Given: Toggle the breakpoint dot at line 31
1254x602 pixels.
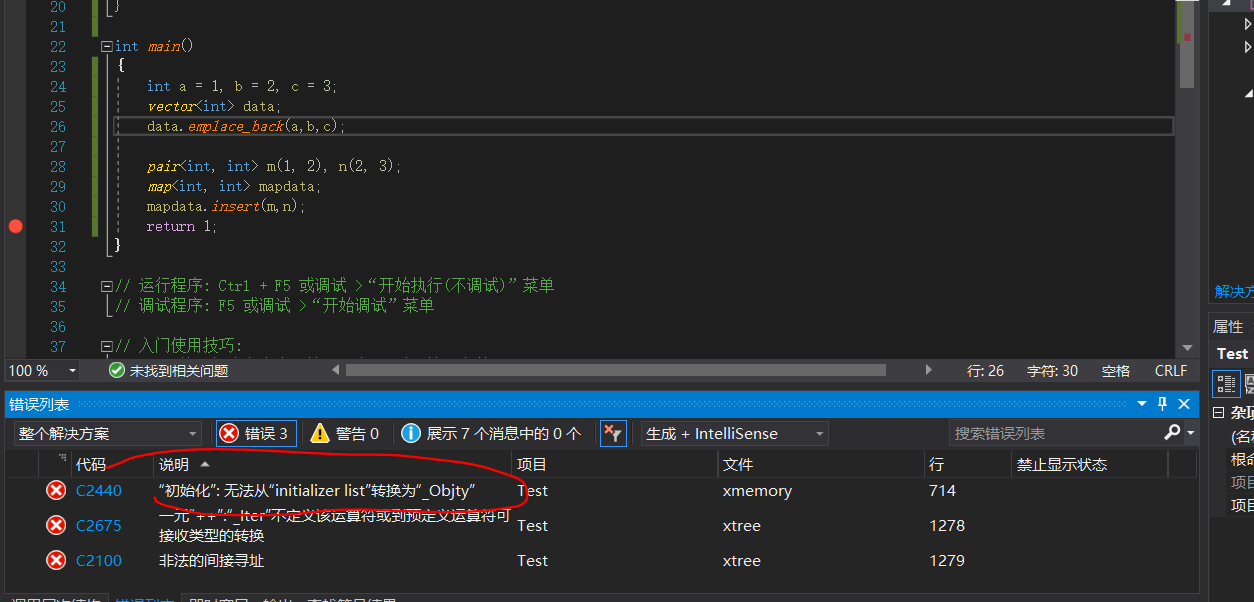Looking at the screenshot, I should click(x=15, y=226).
